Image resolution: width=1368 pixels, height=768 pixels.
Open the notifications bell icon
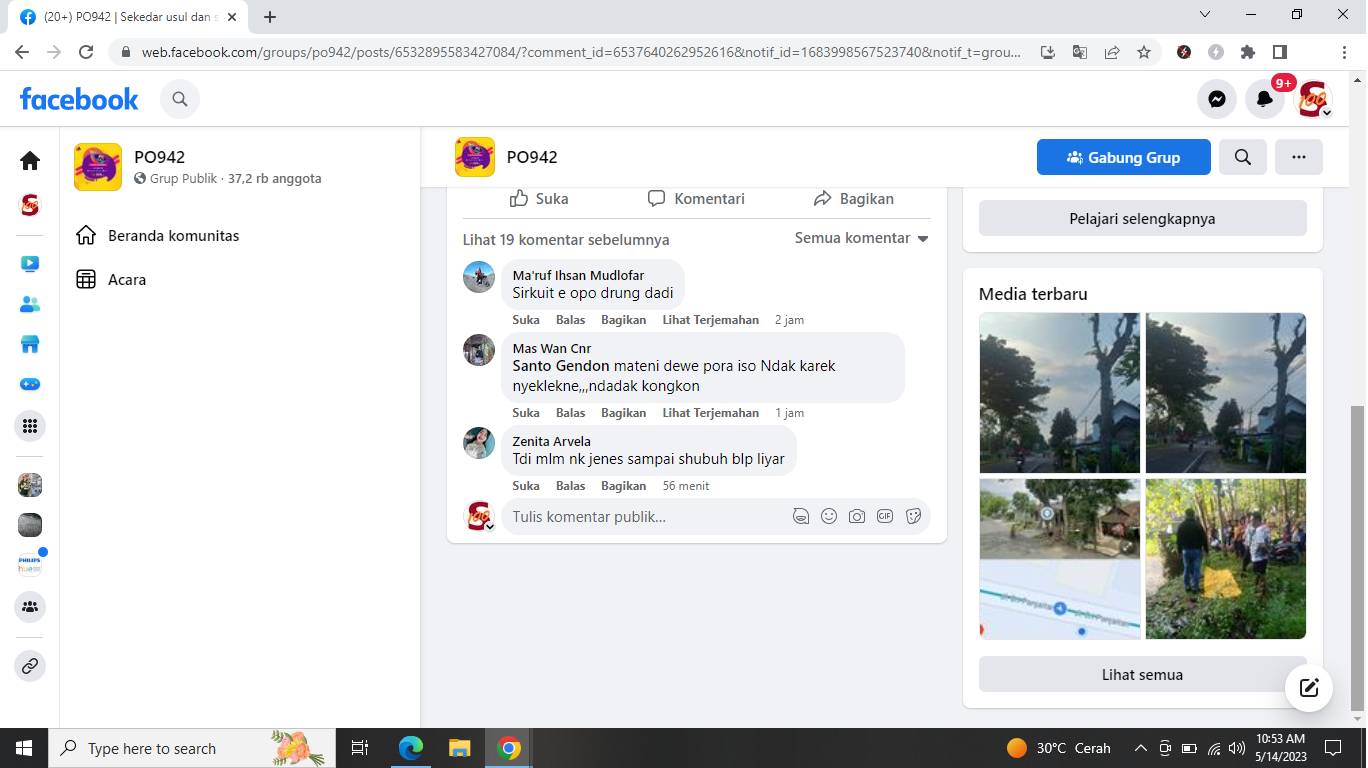pos(1265,99)
